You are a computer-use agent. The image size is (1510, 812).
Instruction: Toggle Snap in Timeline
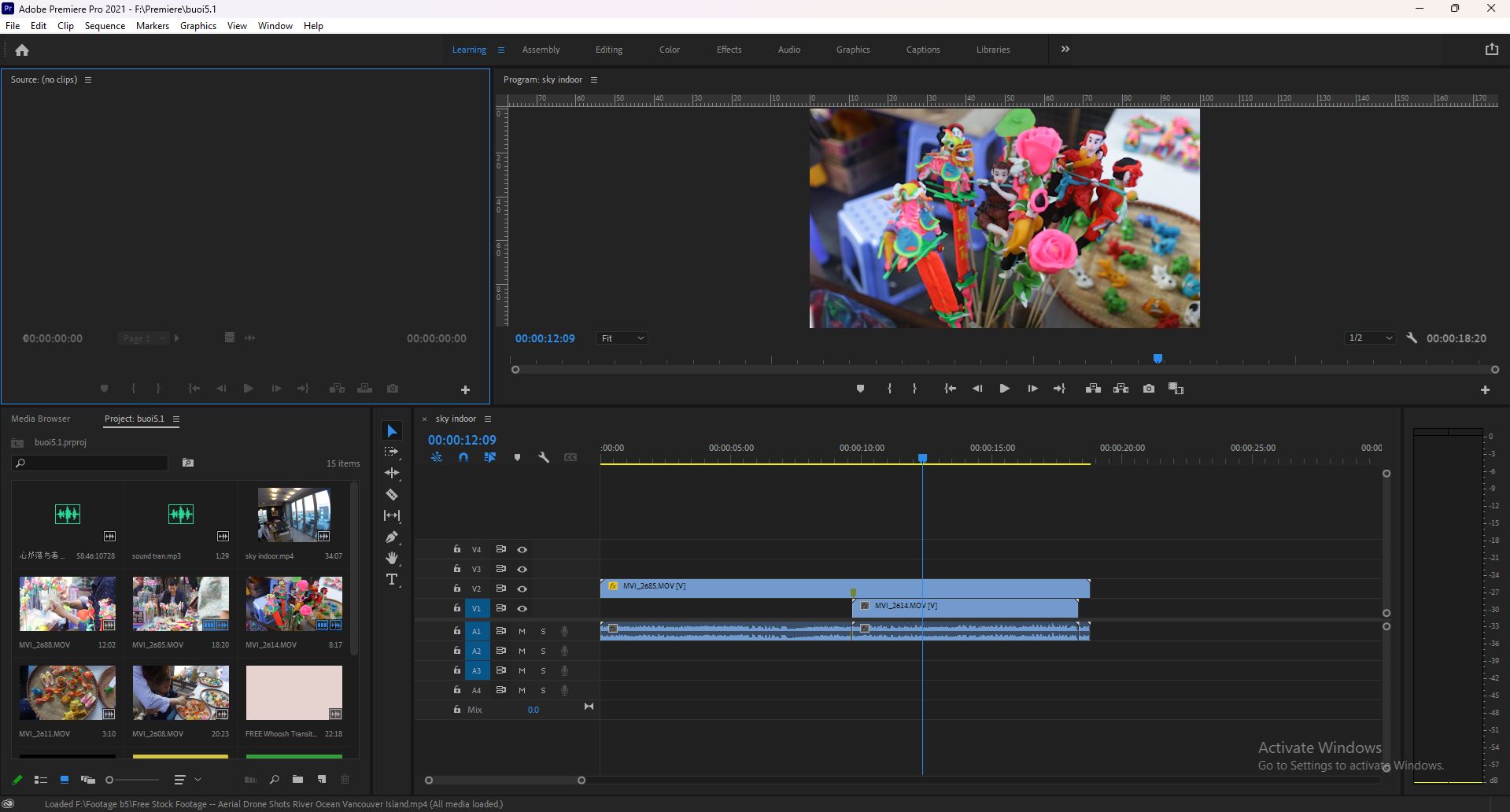(463, 457)
